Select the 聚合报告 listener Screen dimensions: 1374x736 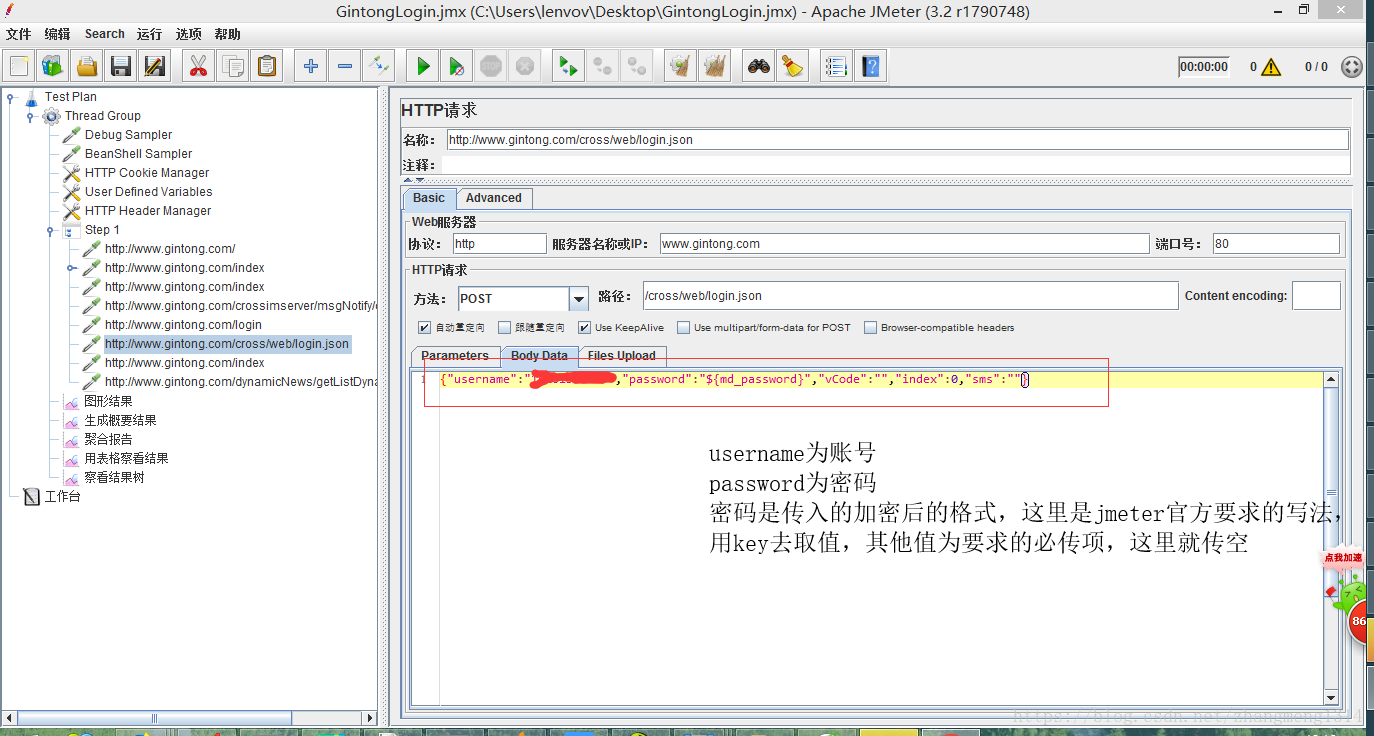tap(108, 440)
